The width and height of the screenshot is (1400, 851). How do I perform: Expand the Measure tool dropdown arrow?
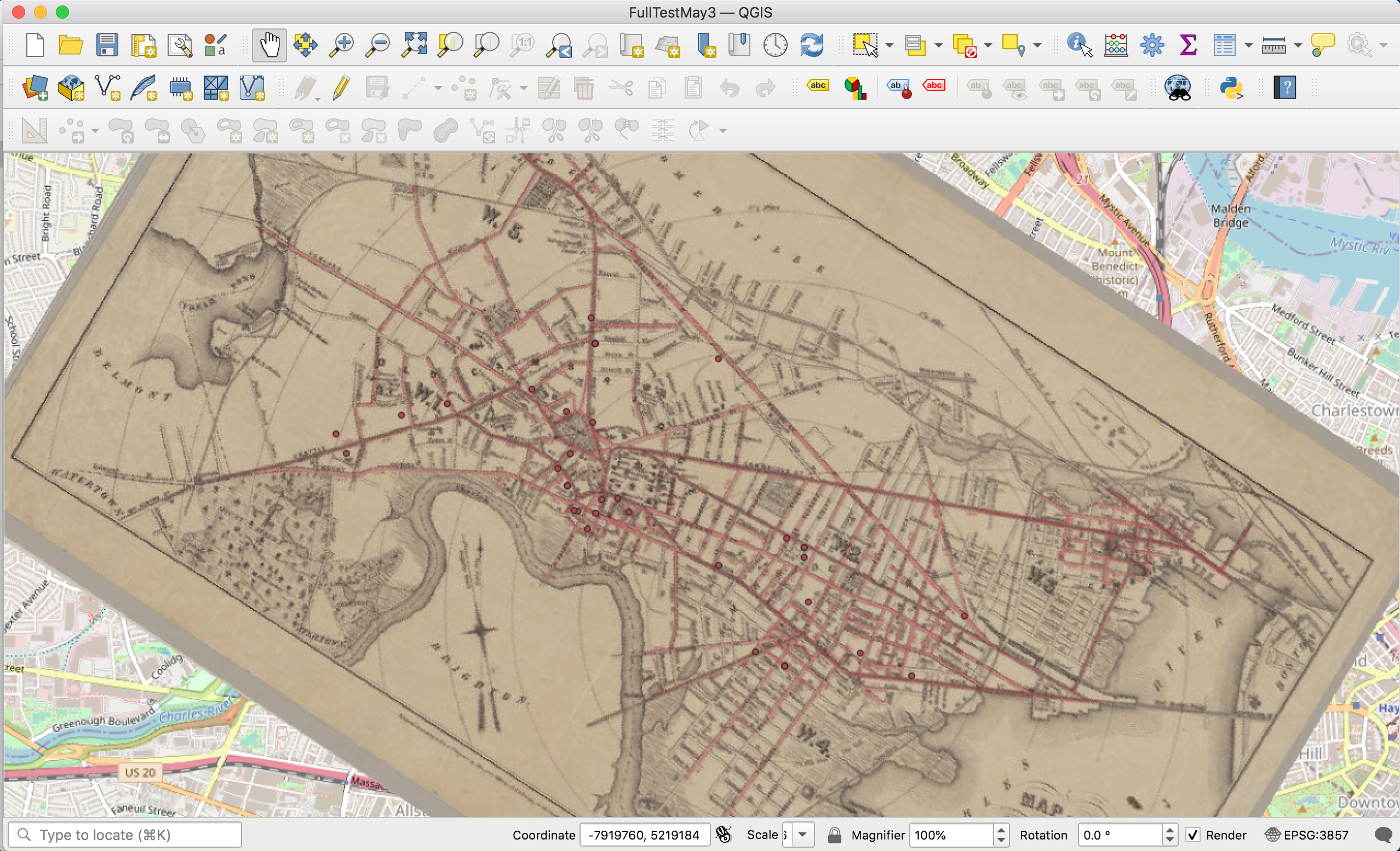coord(1298,45)
